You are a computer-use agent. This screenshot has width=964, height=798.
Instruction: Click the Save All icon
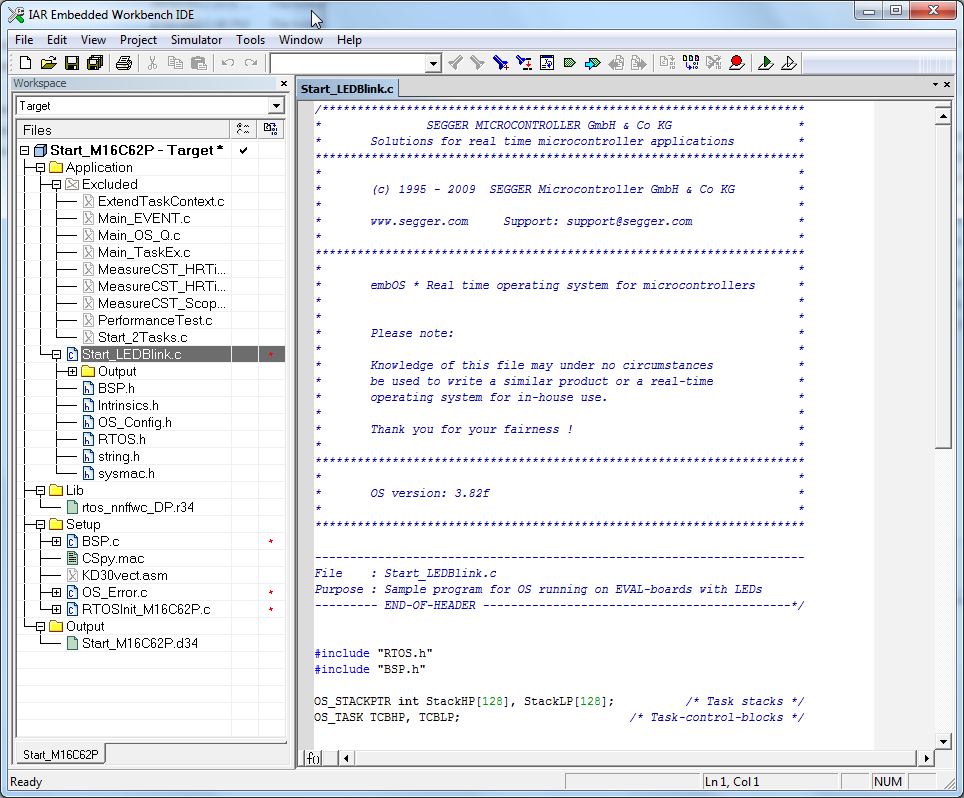[x=94, y=63]
